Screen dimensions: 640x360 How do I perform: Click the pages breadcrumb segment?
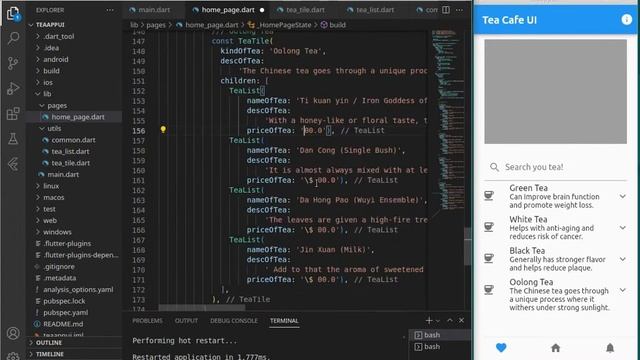(156, 25)
